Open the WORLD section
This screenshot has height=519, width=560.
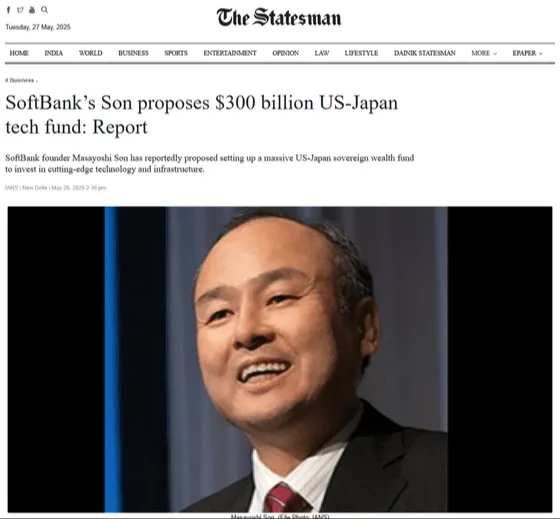(90, 53)
